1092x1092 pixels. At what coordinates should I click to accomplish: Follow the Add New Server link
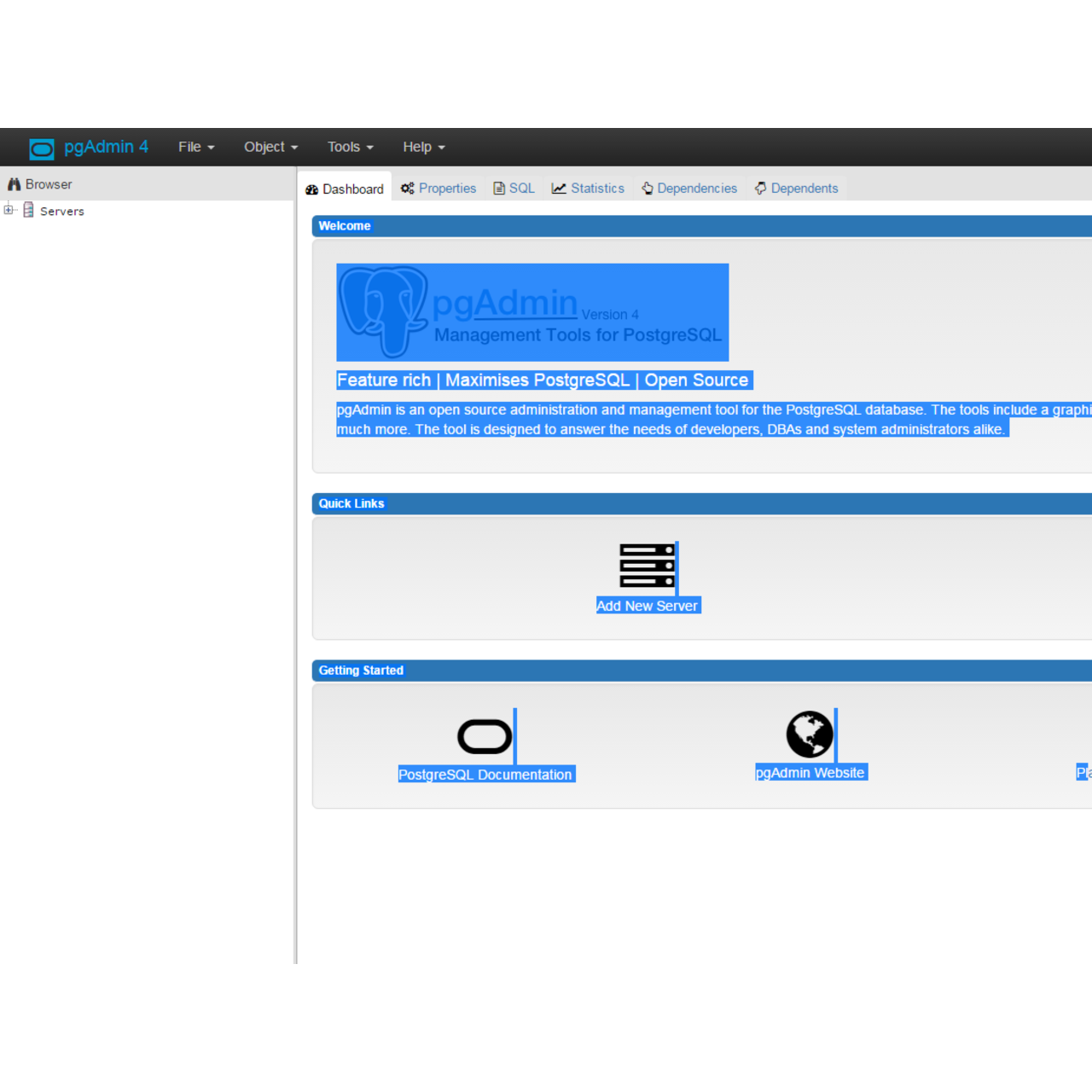[648, 605]
